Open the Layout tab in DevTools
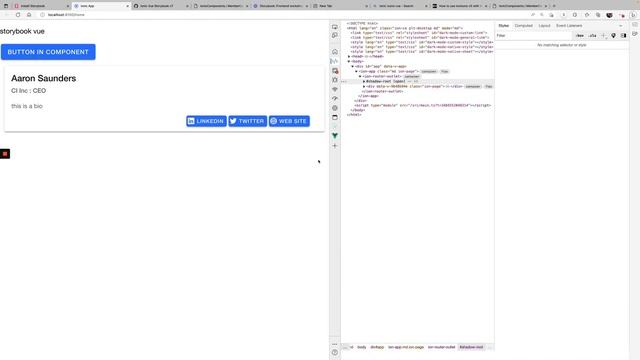This screenshot has width=640, height=360. [544, 26]
